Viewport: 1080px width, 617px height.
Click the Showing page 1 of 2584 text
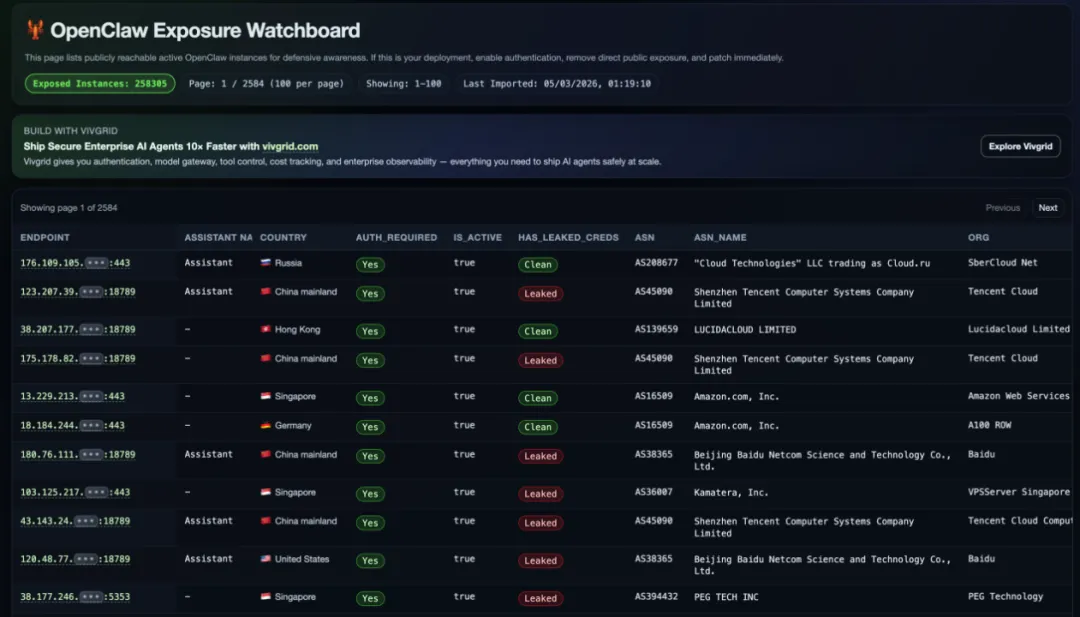coord(69,208)
